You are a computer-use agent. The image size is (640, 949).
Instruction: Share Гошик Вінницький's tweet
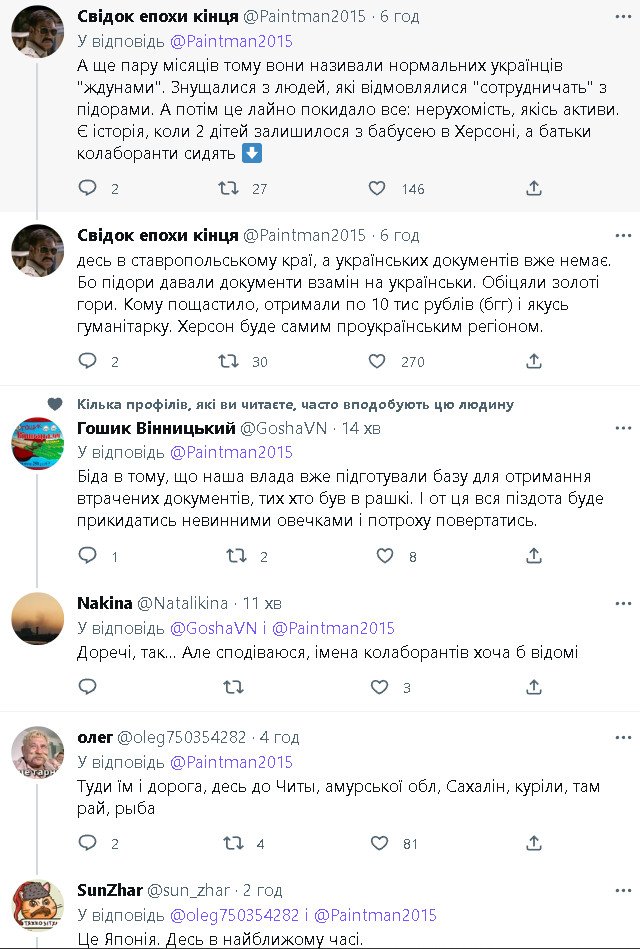[x=534, y=555]
